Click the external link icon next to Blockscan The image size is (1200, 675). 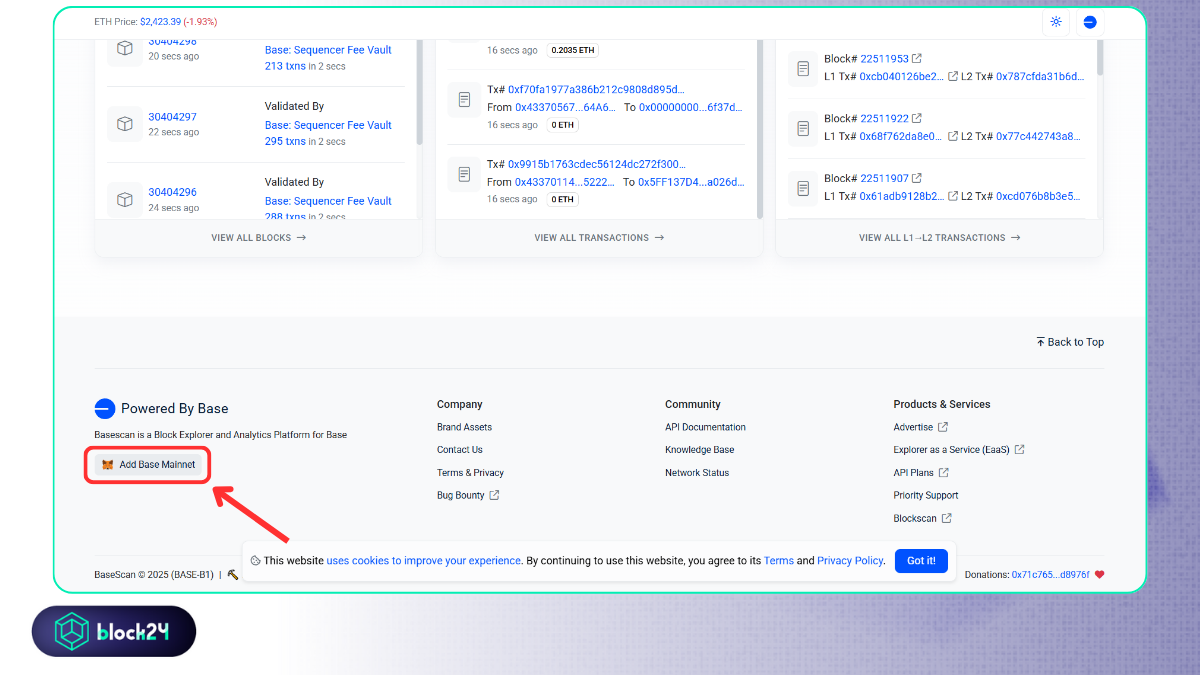tap(946, 518)
